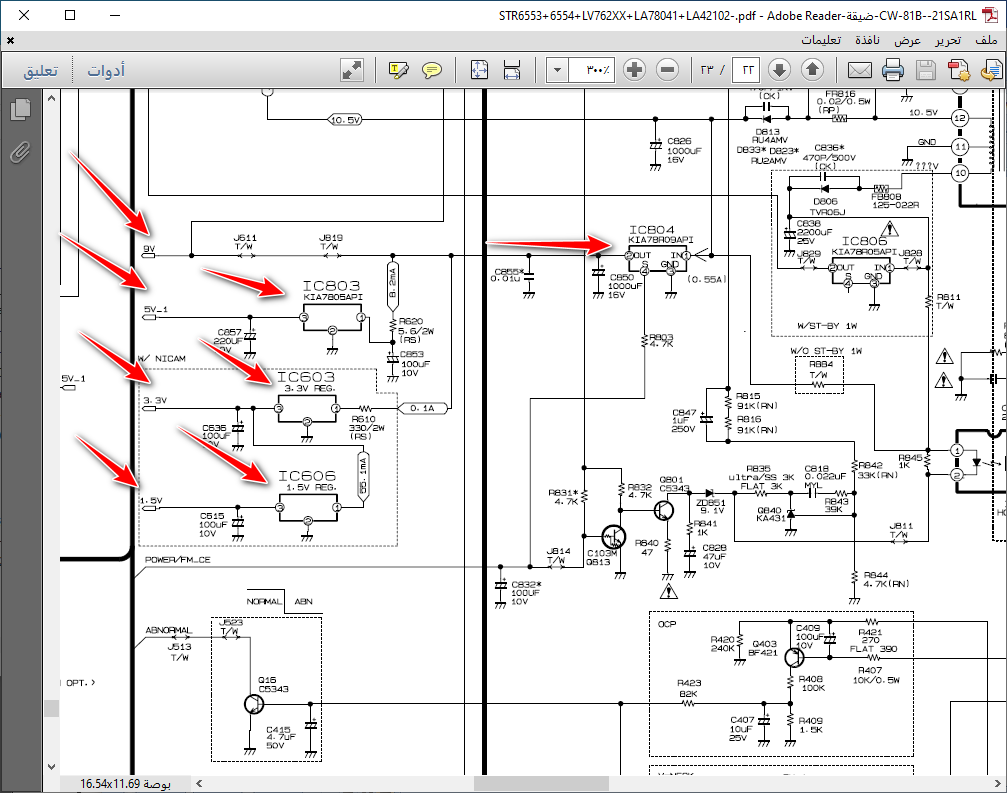Viewport: 1007px width, 793px height.
Task: Click the POWER/FM_CE signal label
Action: (178, 560)
